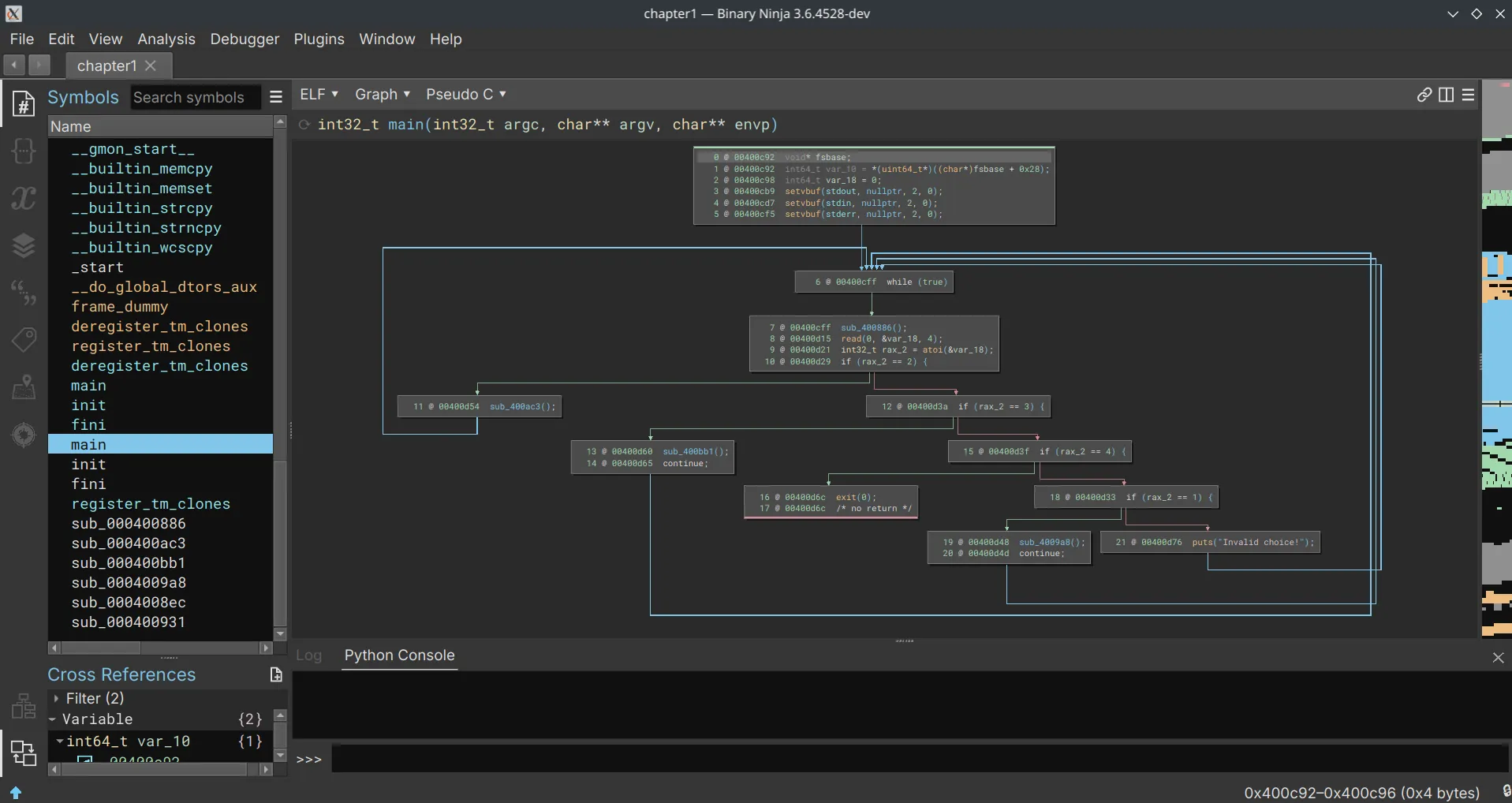1512x803 pixels.
Task: Open the Plugins menu
Action: point(319,39)
